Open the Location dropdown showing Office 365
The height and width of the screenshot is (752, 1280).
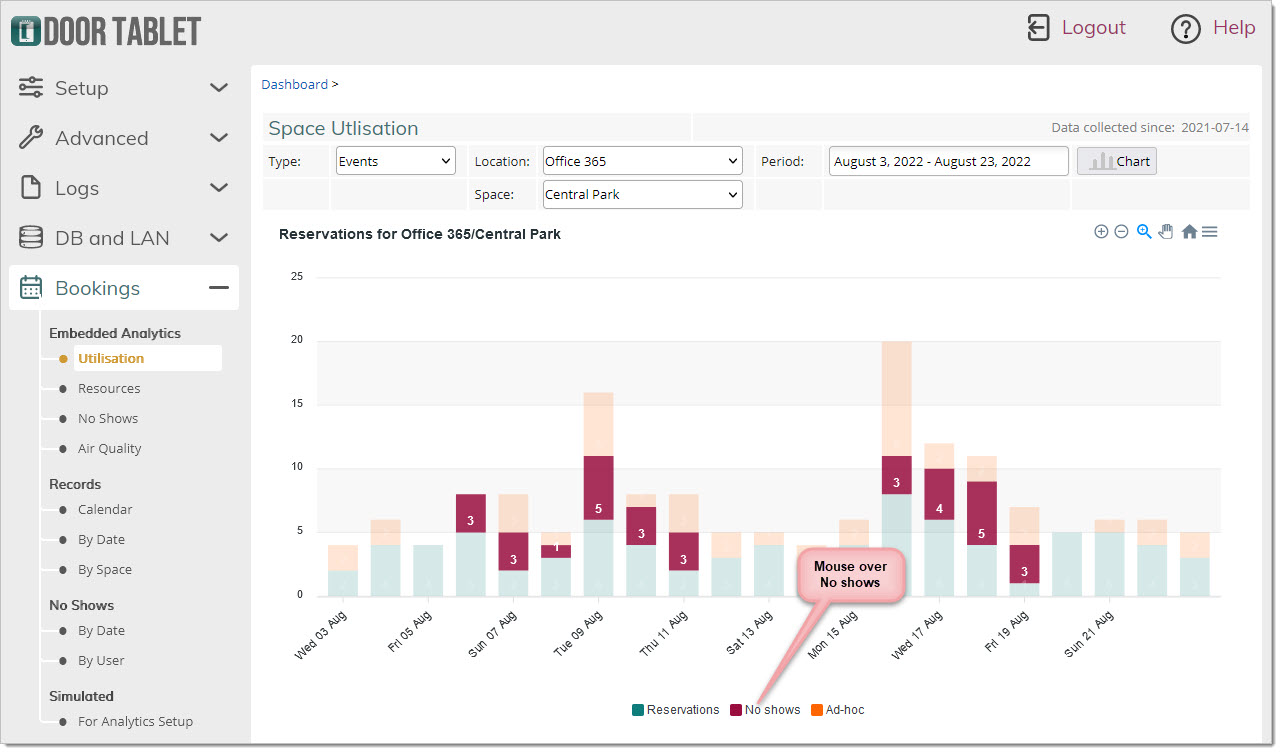[x=643, y=161]
